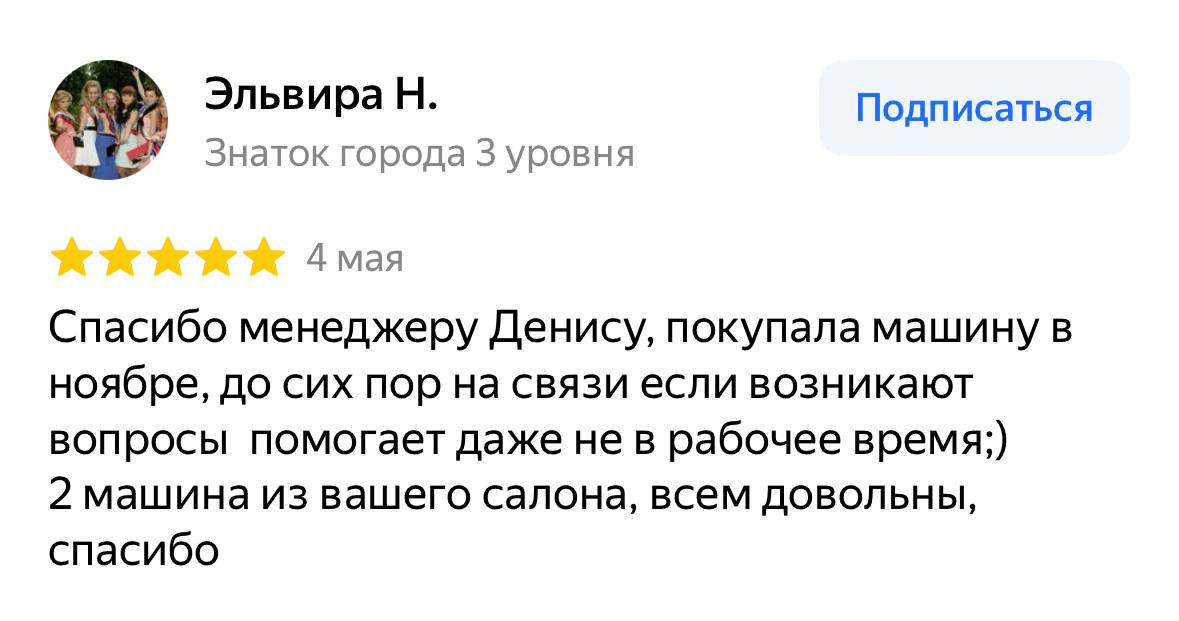Click the review date 4 мая

354,259
